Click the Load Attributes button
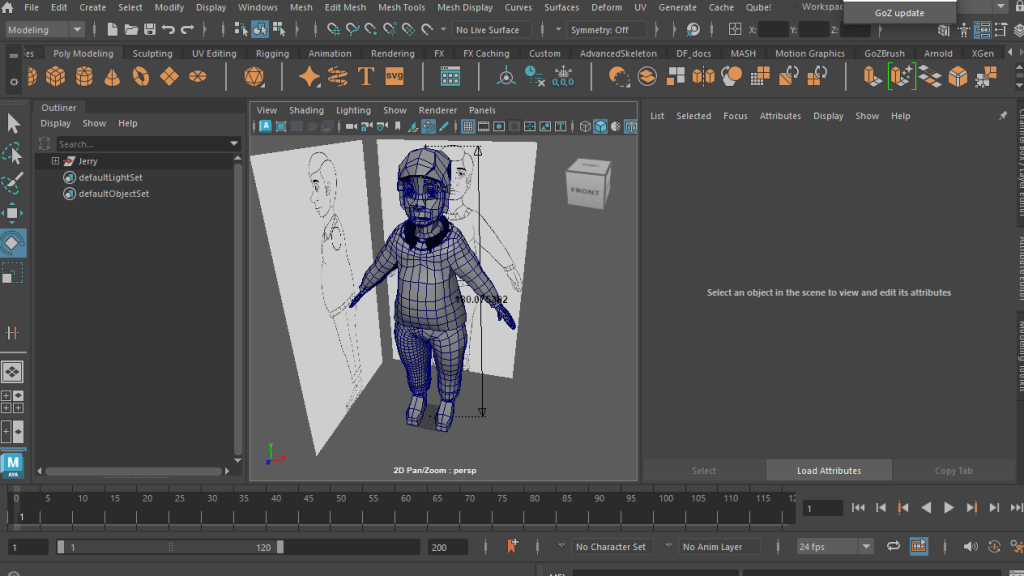This screenshot has height=576, width=1024. [x=828, y=471]
